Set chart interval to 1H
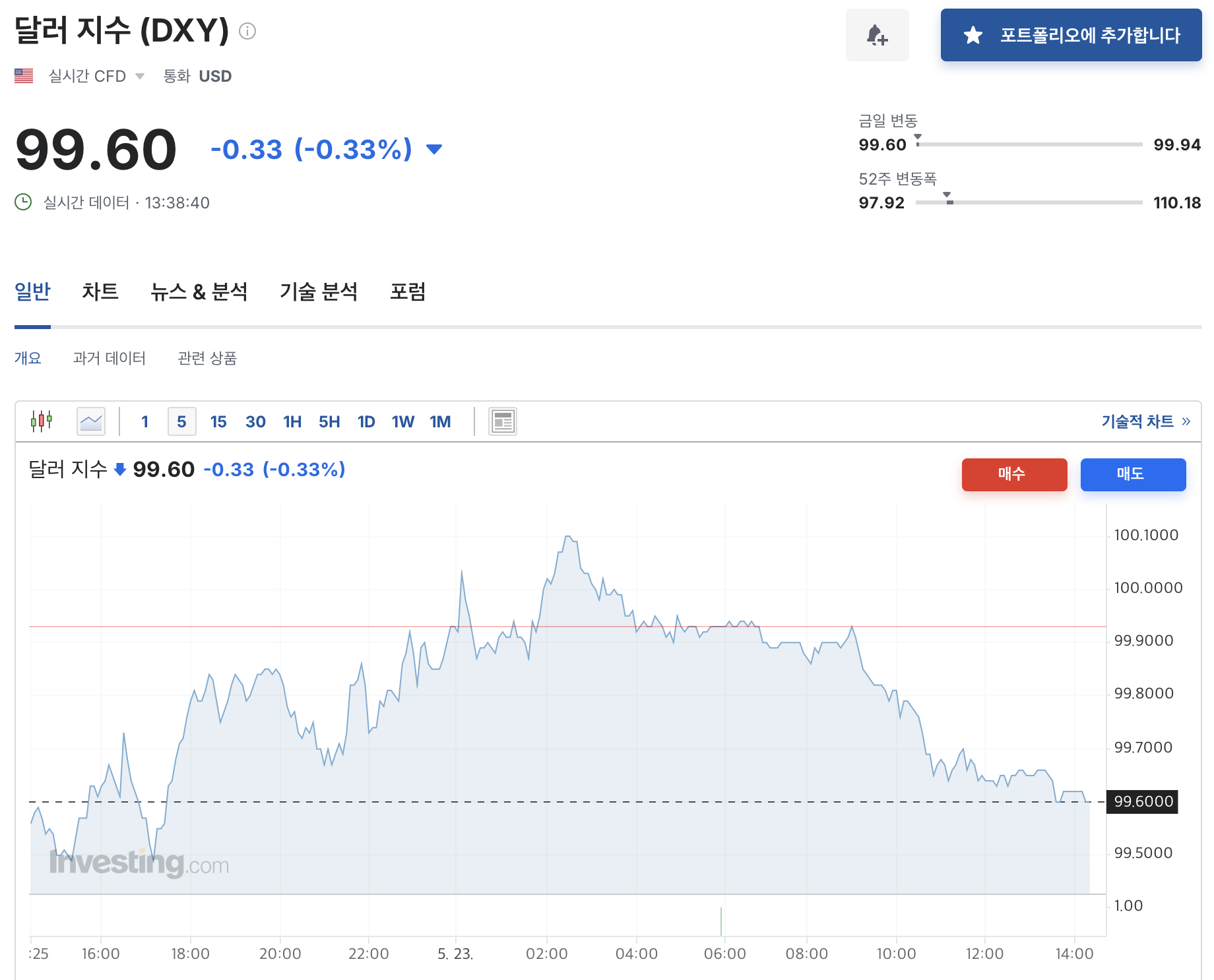Viewport: 1214px width, 980px height. (x=292, y=421)
